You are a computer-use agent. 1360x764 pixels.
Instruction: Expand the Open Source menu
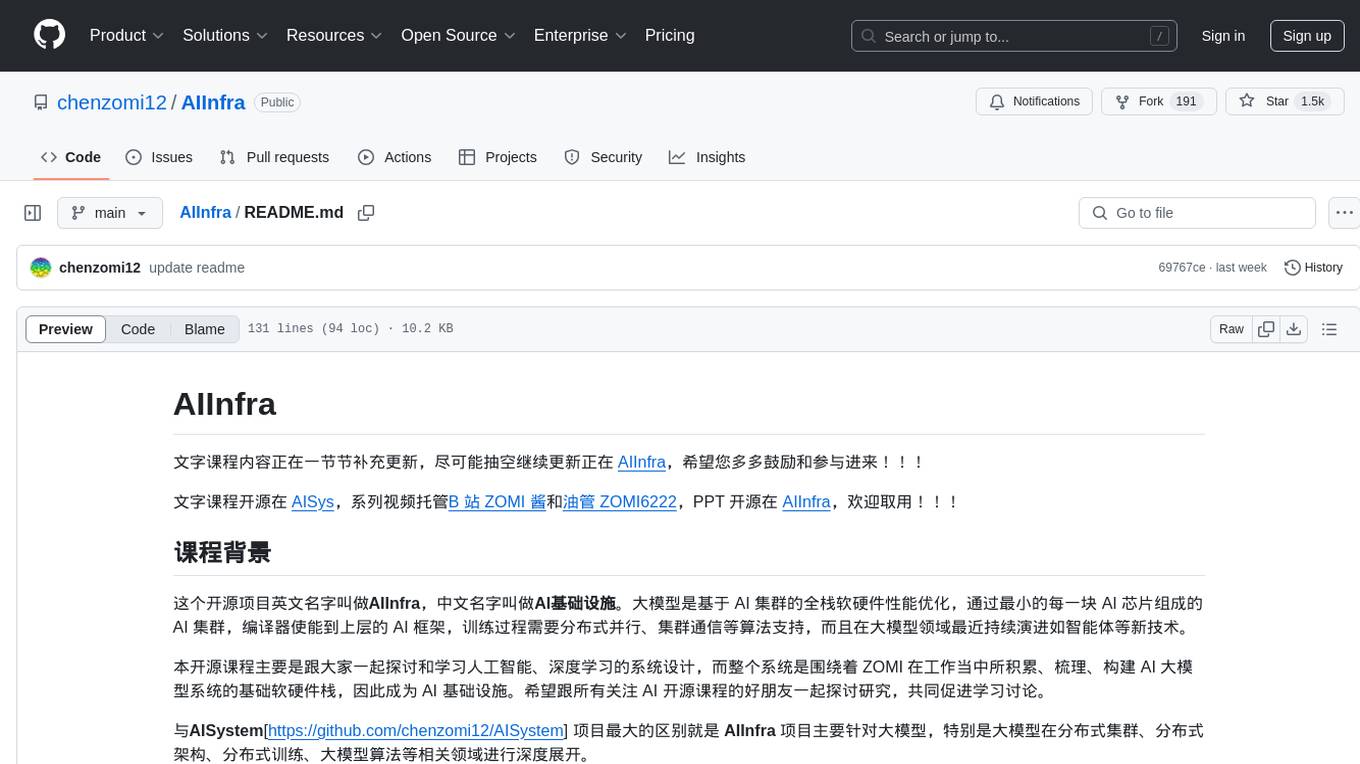[458, 35]
